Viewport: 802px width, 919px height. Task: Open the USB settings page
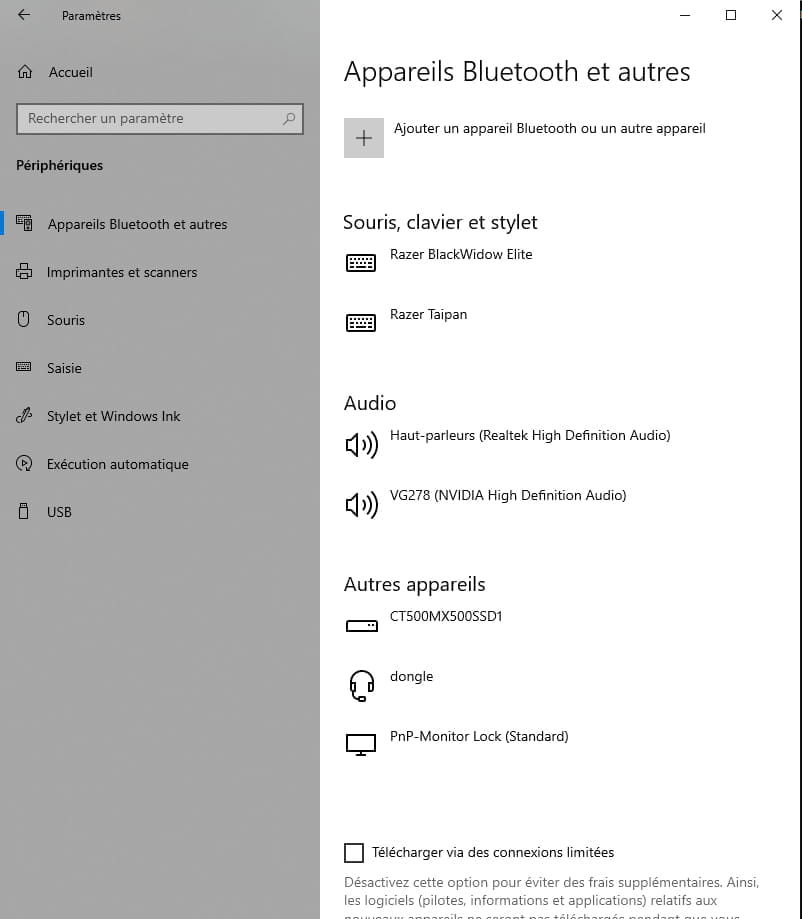click(x=59, y=512)
